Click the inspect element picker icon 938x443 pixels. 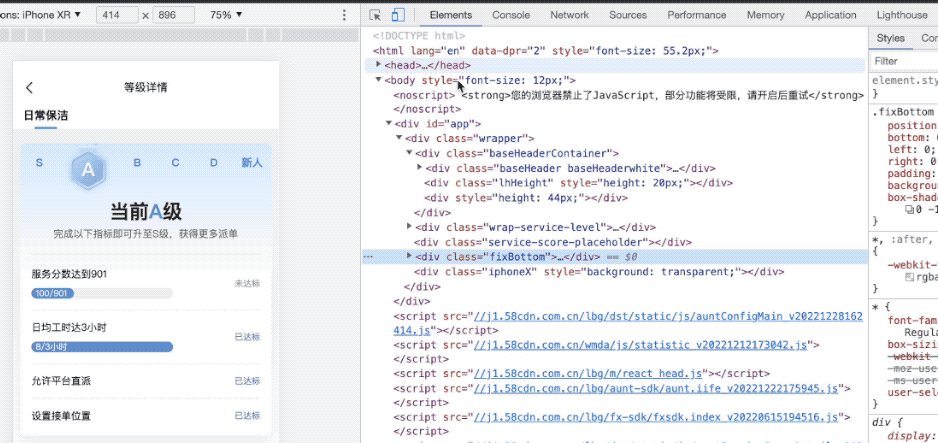tap(375, 15)
